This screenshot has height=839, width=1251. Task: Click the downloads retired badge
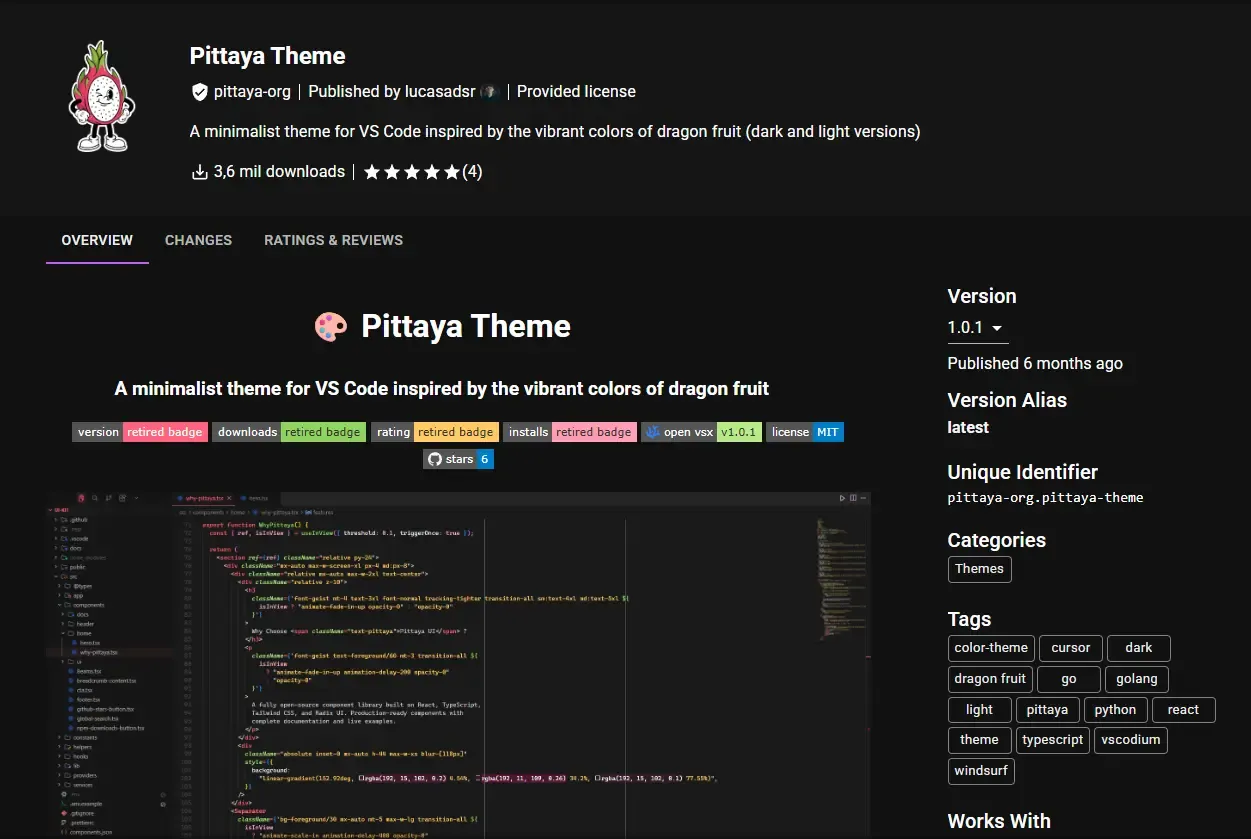pyautogui.click(x=289, y=432)
